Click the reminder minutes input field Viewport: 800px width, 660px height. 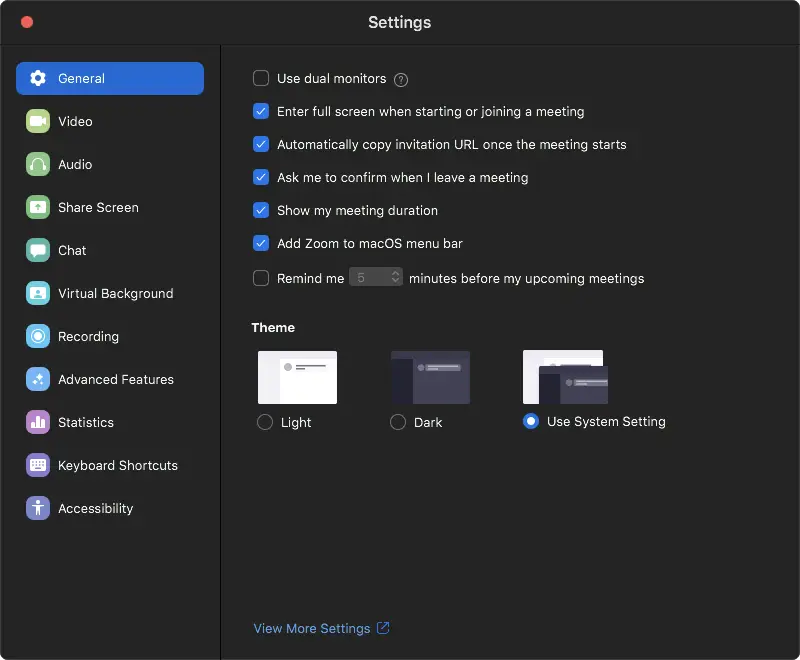[372, 276]
